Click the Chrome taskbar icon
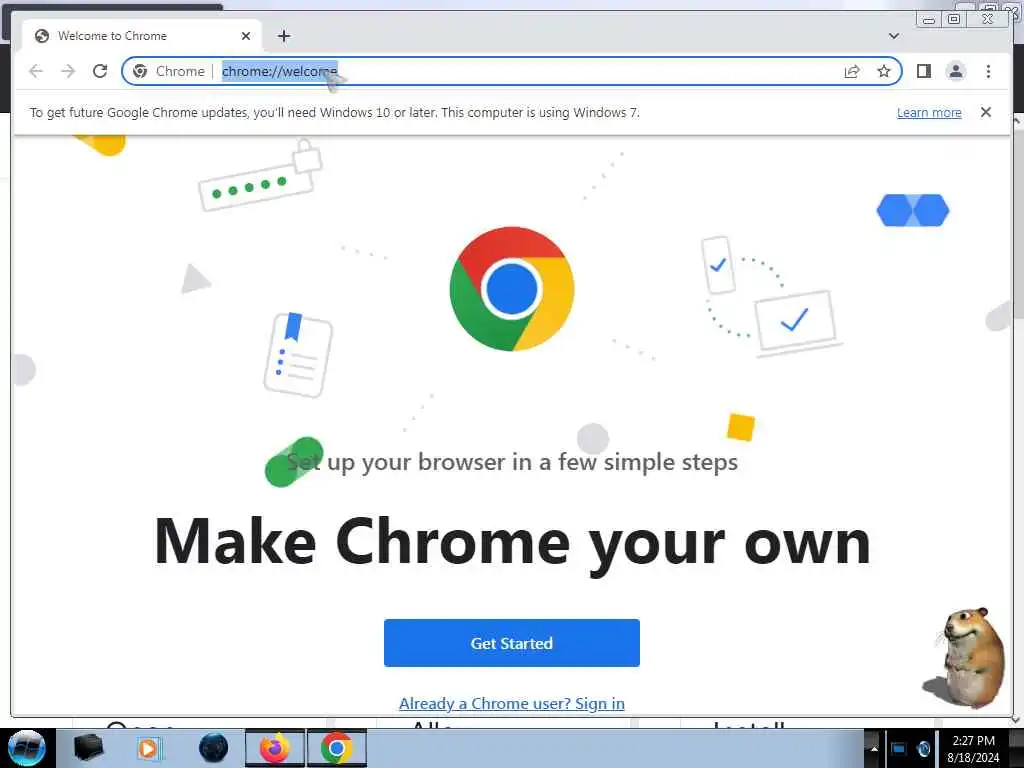 tap(336, 748)
